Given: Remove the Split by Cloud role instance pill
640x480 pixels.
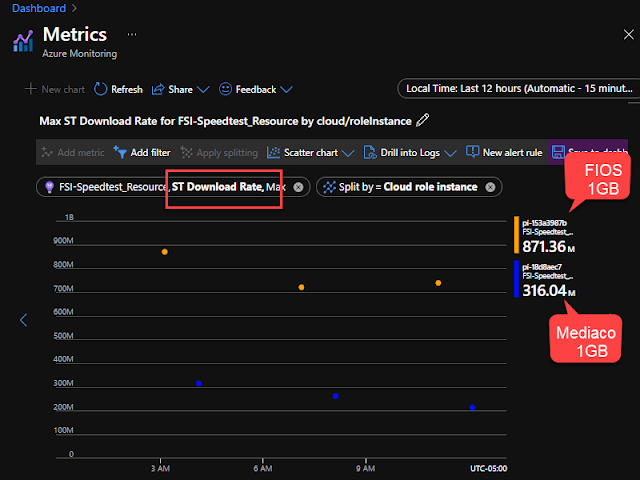Looking at the screenshot, I should pyautogui.click(x=490, y=187).
